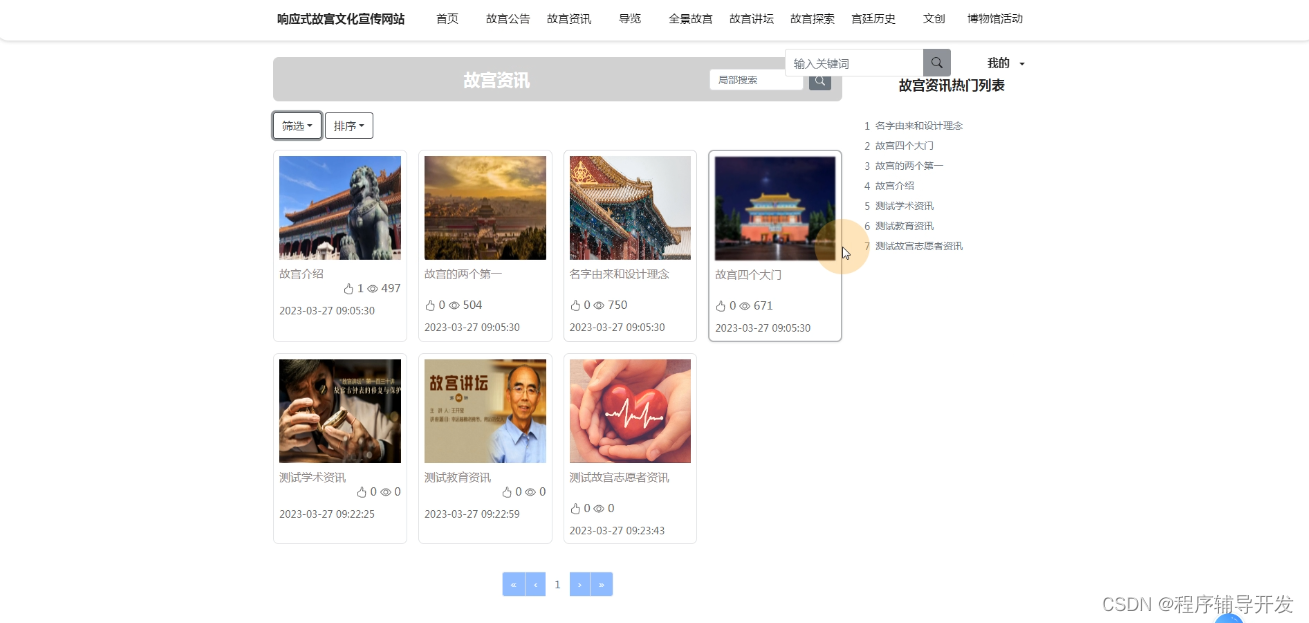Image resolution: width=1309 pixels, height=623 pixels.
Task: Open 宫廷历史 in the navigation bar
Action: click(x=873, y=19)
